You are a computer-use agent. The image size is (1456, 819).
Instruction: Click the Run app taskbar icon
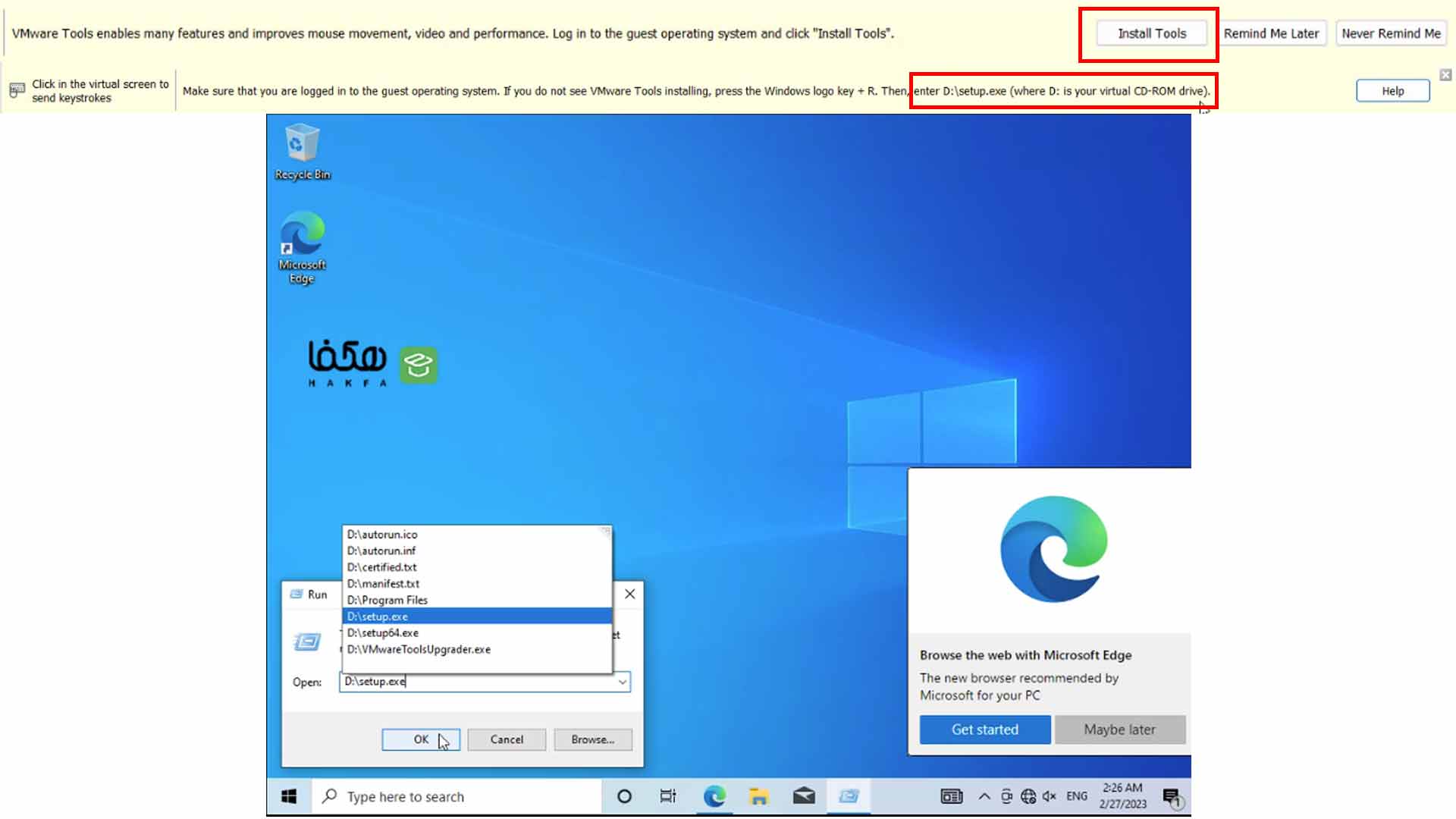(849, 796)
